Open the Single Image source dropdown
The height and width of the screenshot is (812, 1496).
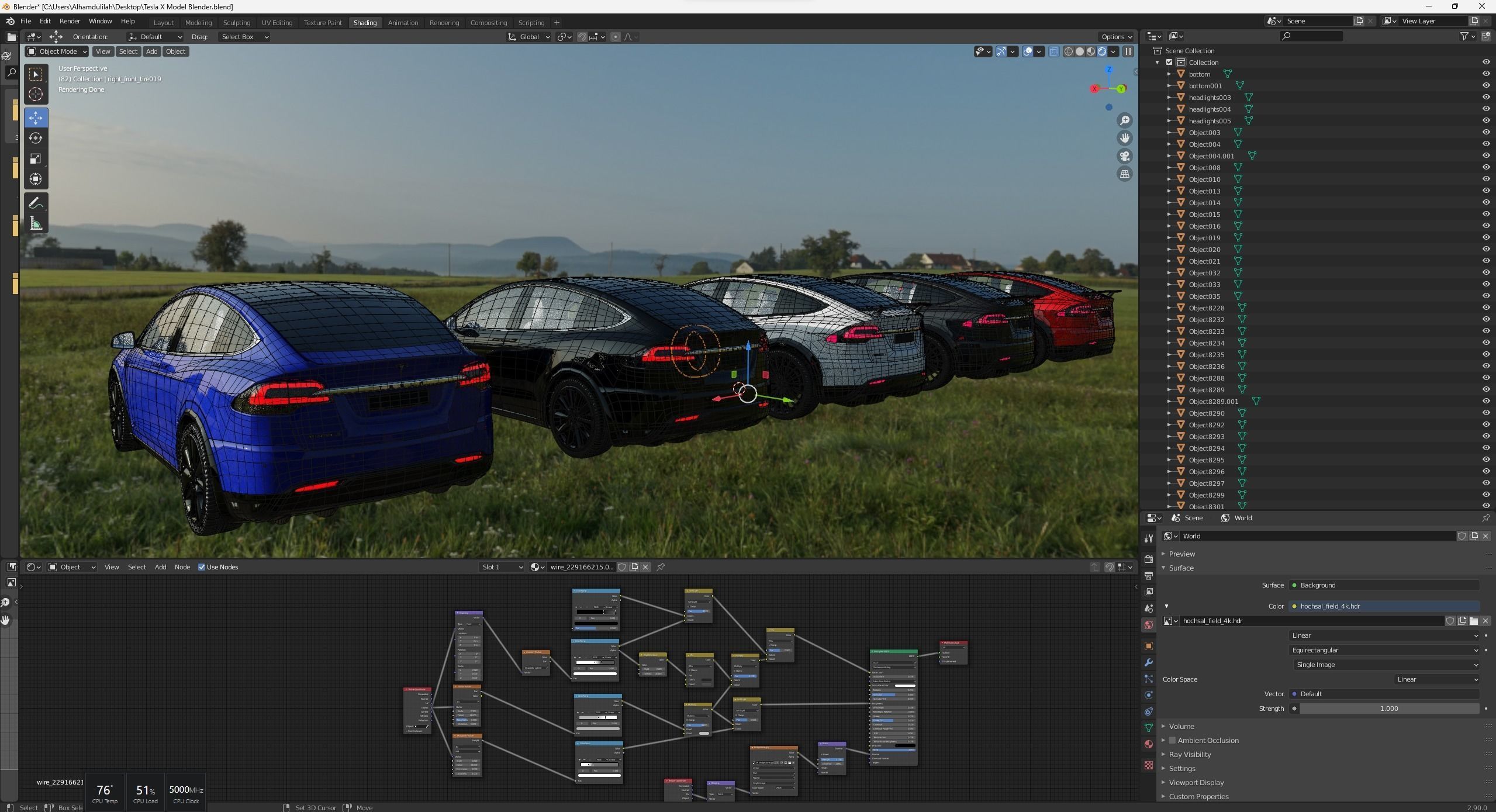point(1386,665)
